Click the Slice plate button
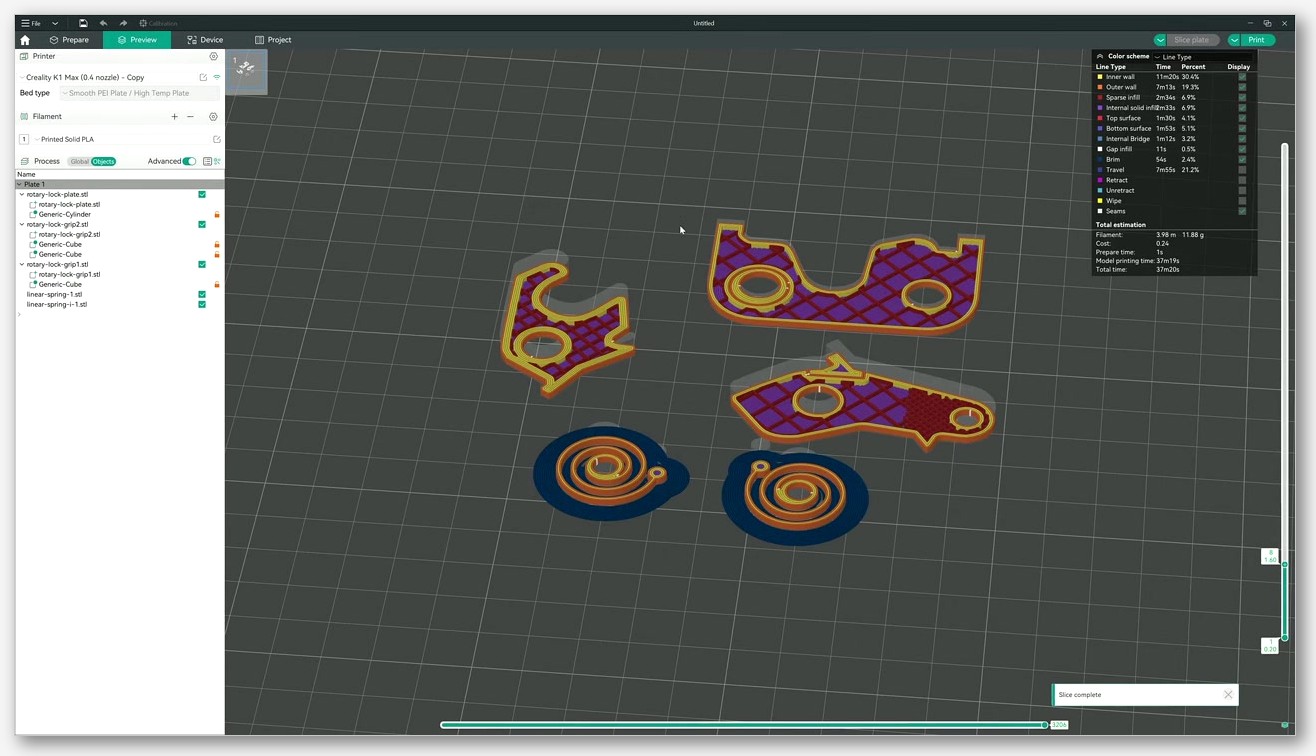 coord(1192,40)
